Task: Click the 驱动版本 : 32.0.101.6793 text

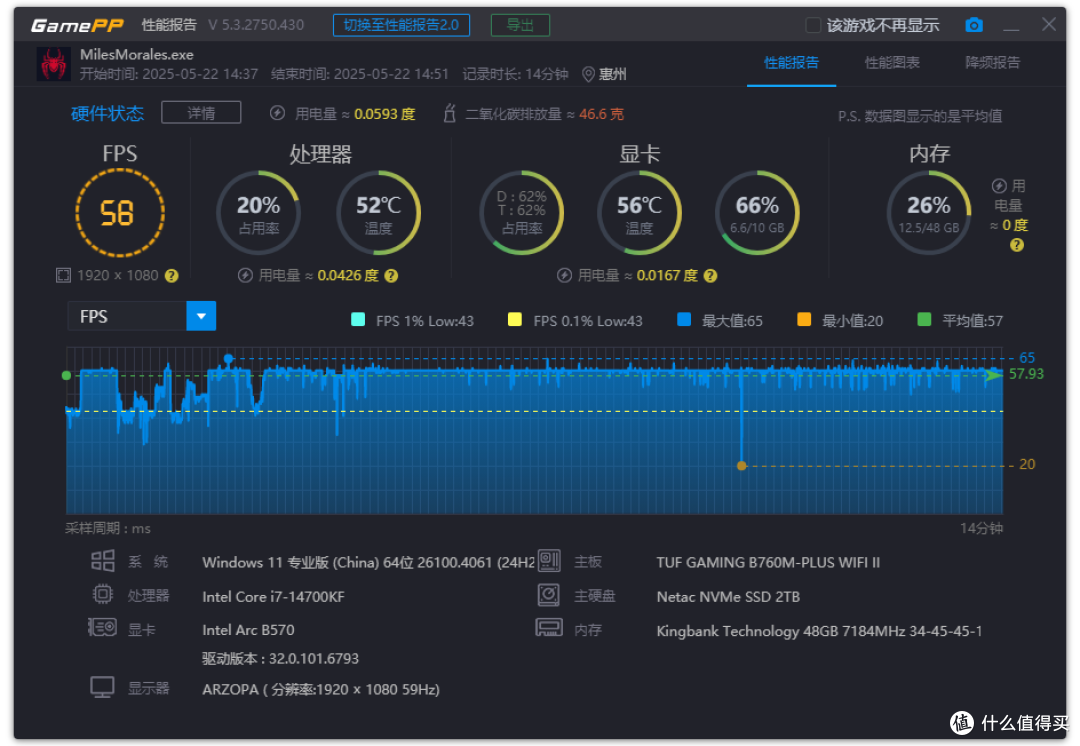Action: click(x=280, y=659)
